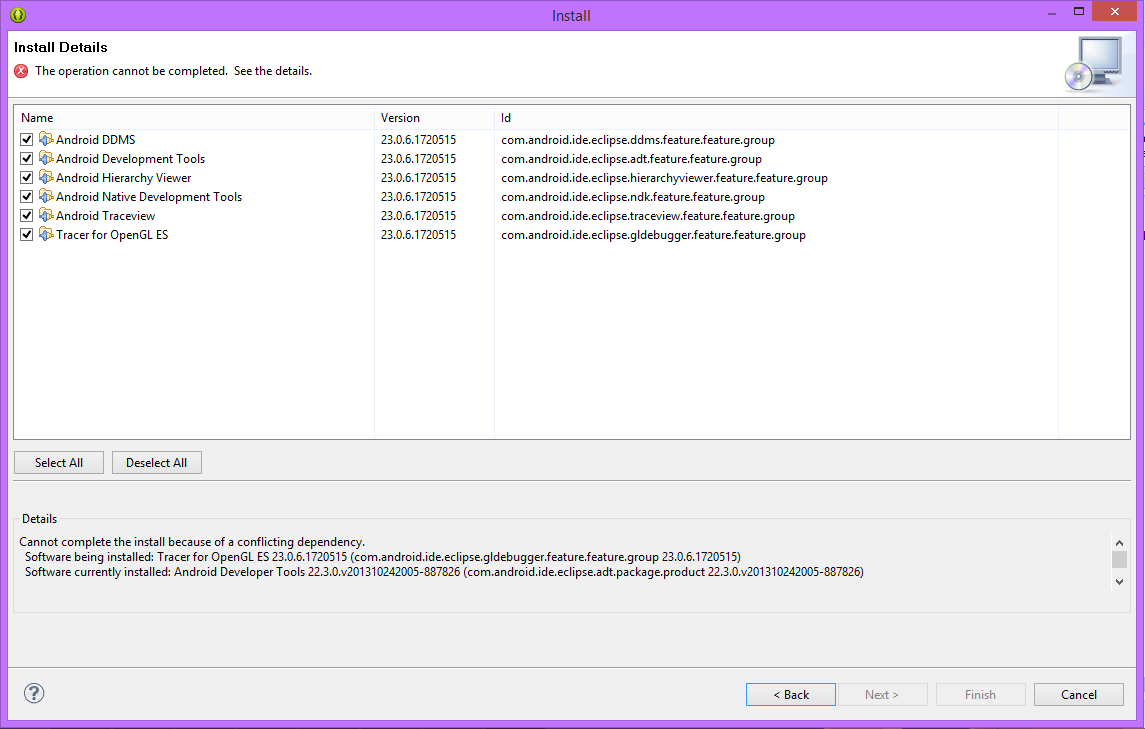Go back with the < Back button
Image resolution: width=1145 pixels, height=729 pixels.
(x=791, y=695)
